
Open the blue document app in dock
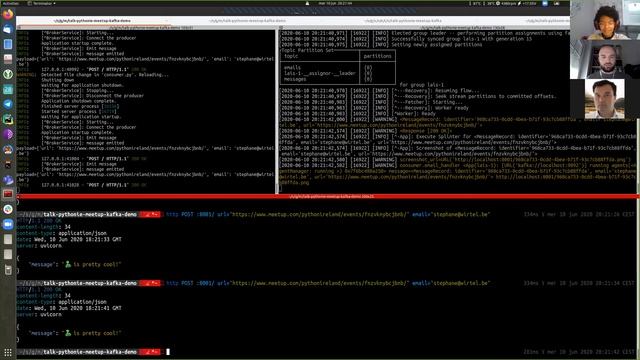point(8,44)
